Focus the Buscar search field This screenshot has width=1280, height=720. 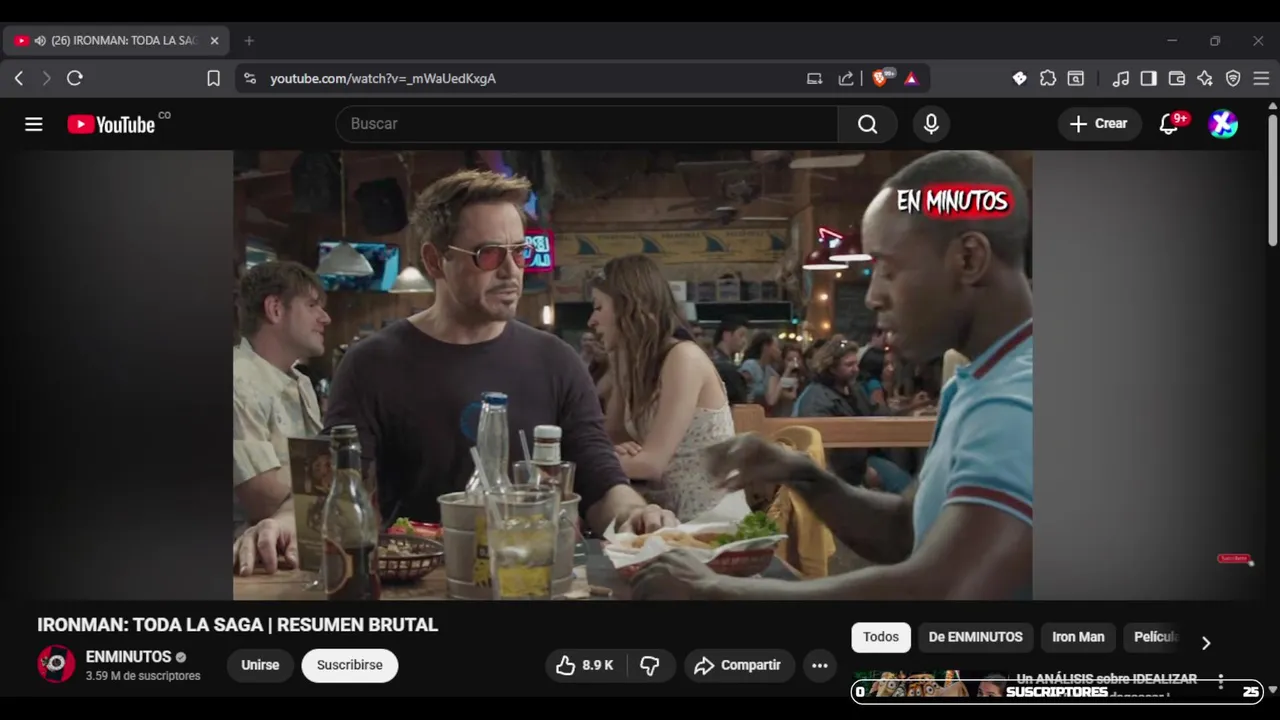coord(587,124)
